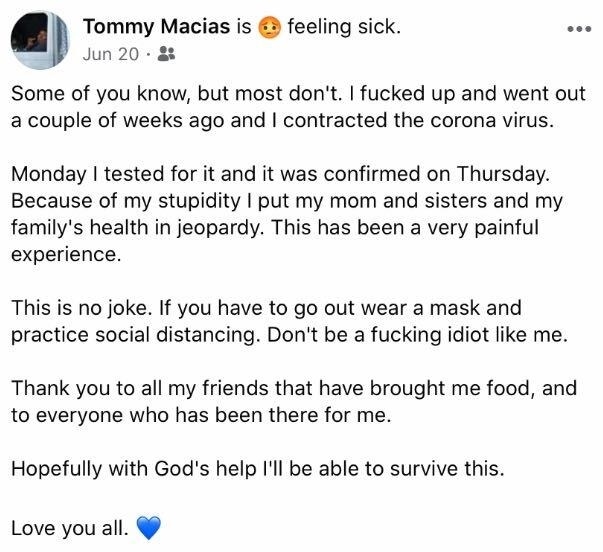
Task: Click the 'Love you all.' text
Action: 70,528
